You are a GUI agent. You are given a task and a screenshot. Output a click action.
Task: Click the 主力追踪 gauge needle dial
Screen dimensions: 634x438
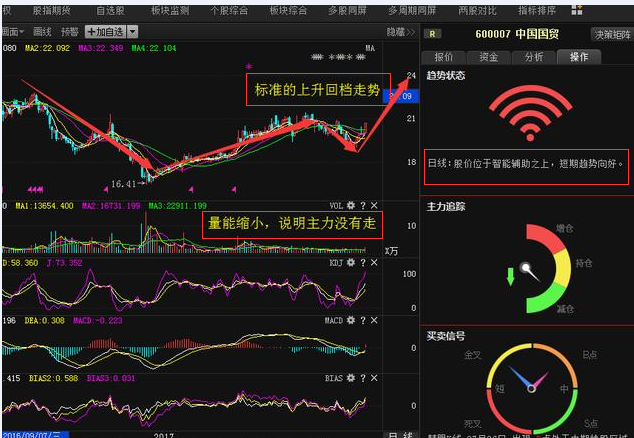(x=529, y=271)
